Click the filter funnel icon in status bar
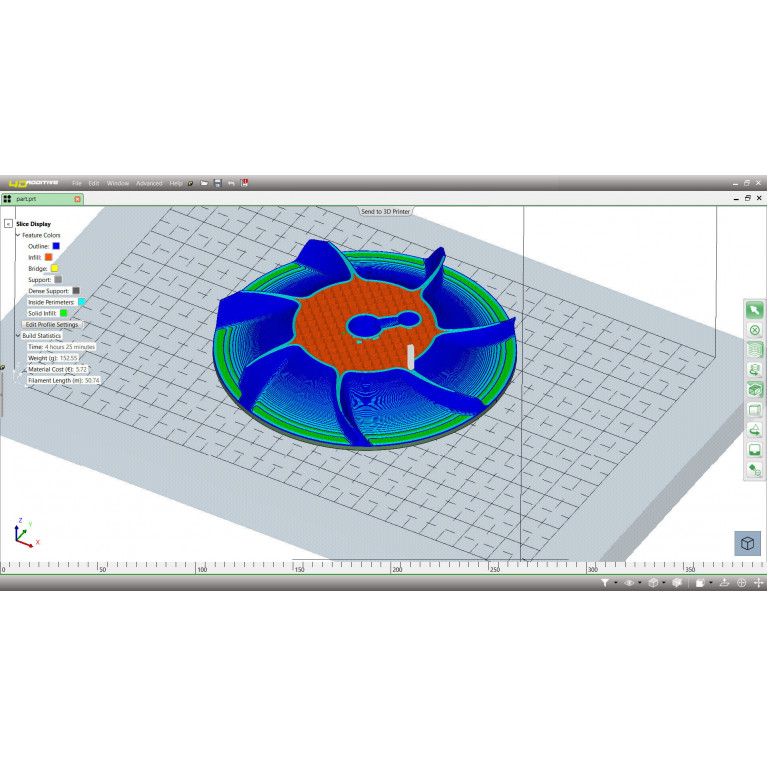Screen dimensions: 767x767 (x=605, y=582)
